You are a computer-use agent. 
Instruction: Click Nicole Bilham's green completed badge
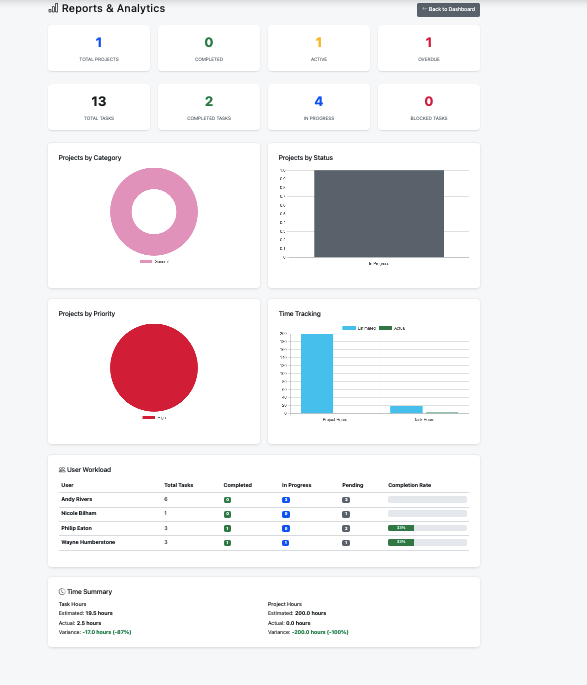227,514
